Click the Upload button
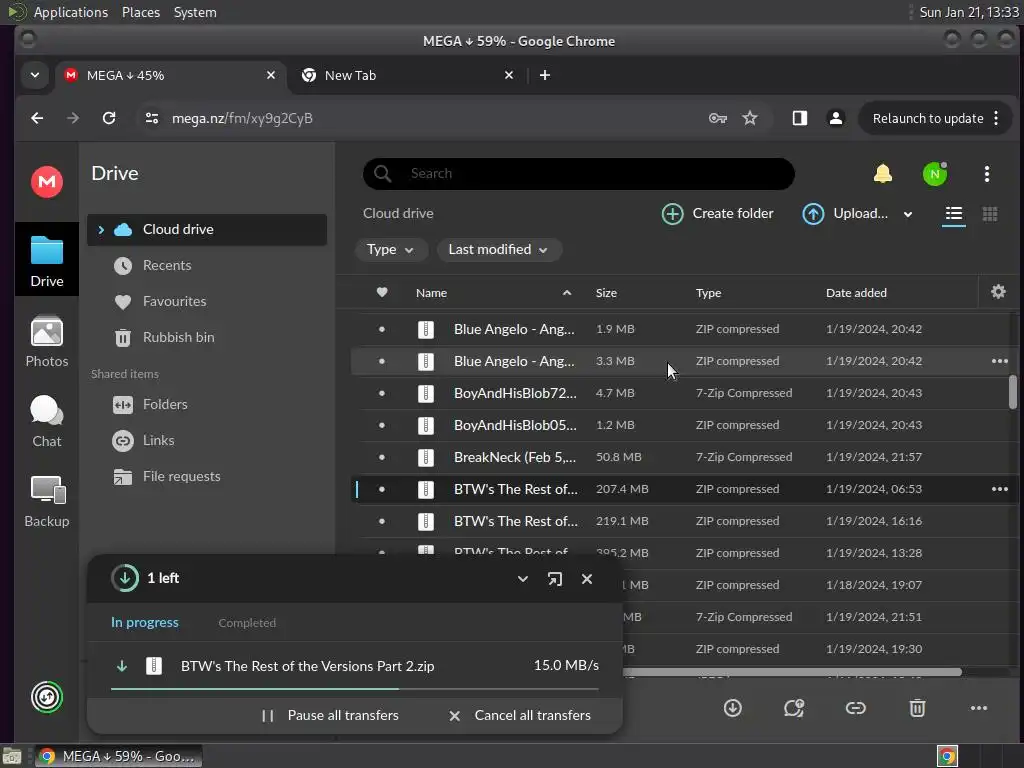 [x=846, y=214]
